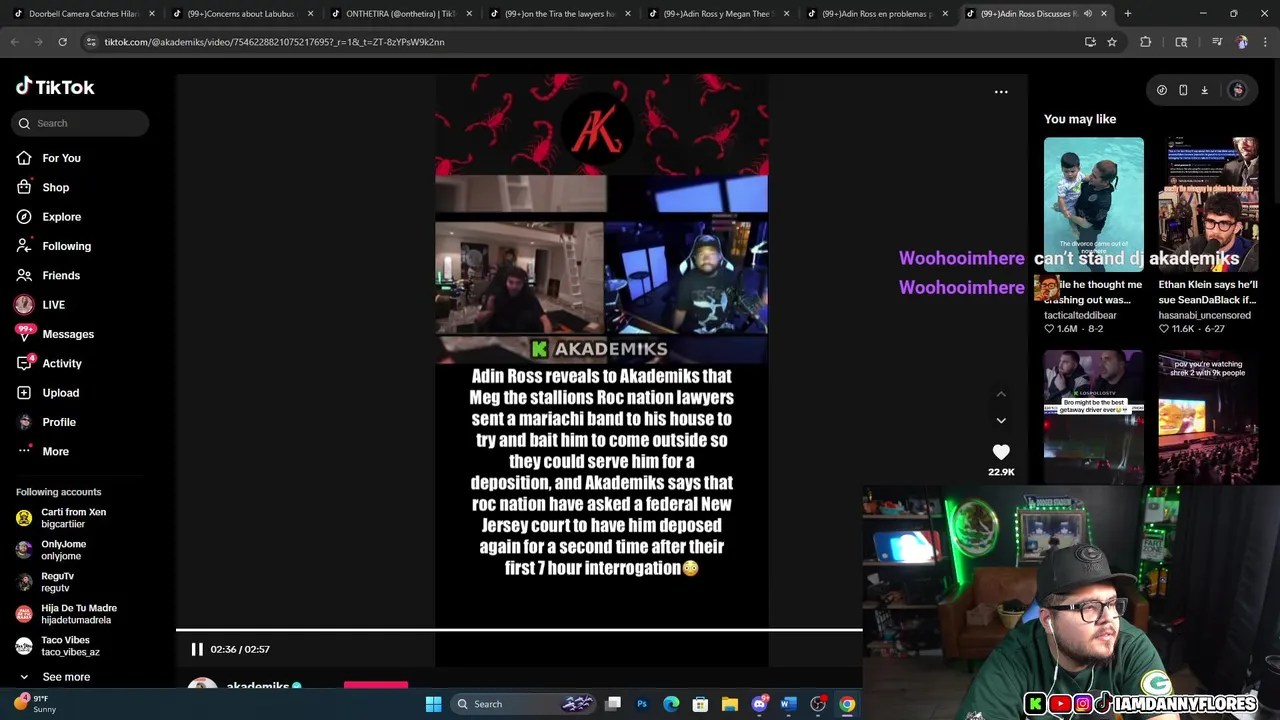The width and height of the screenshot is (1280, 720).
Task: Reload the current page
Action: [x=62, y=42]
